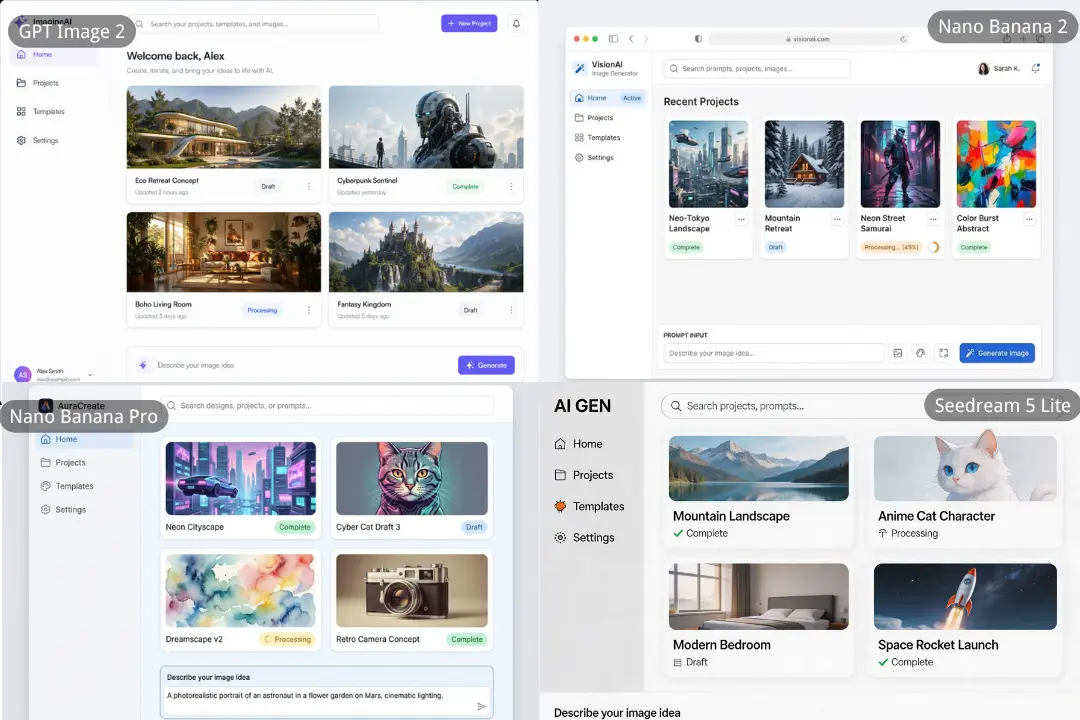1080x720 pixels.
Task: Open the Sarah K. profile avatar
Action: pos(984,68)
